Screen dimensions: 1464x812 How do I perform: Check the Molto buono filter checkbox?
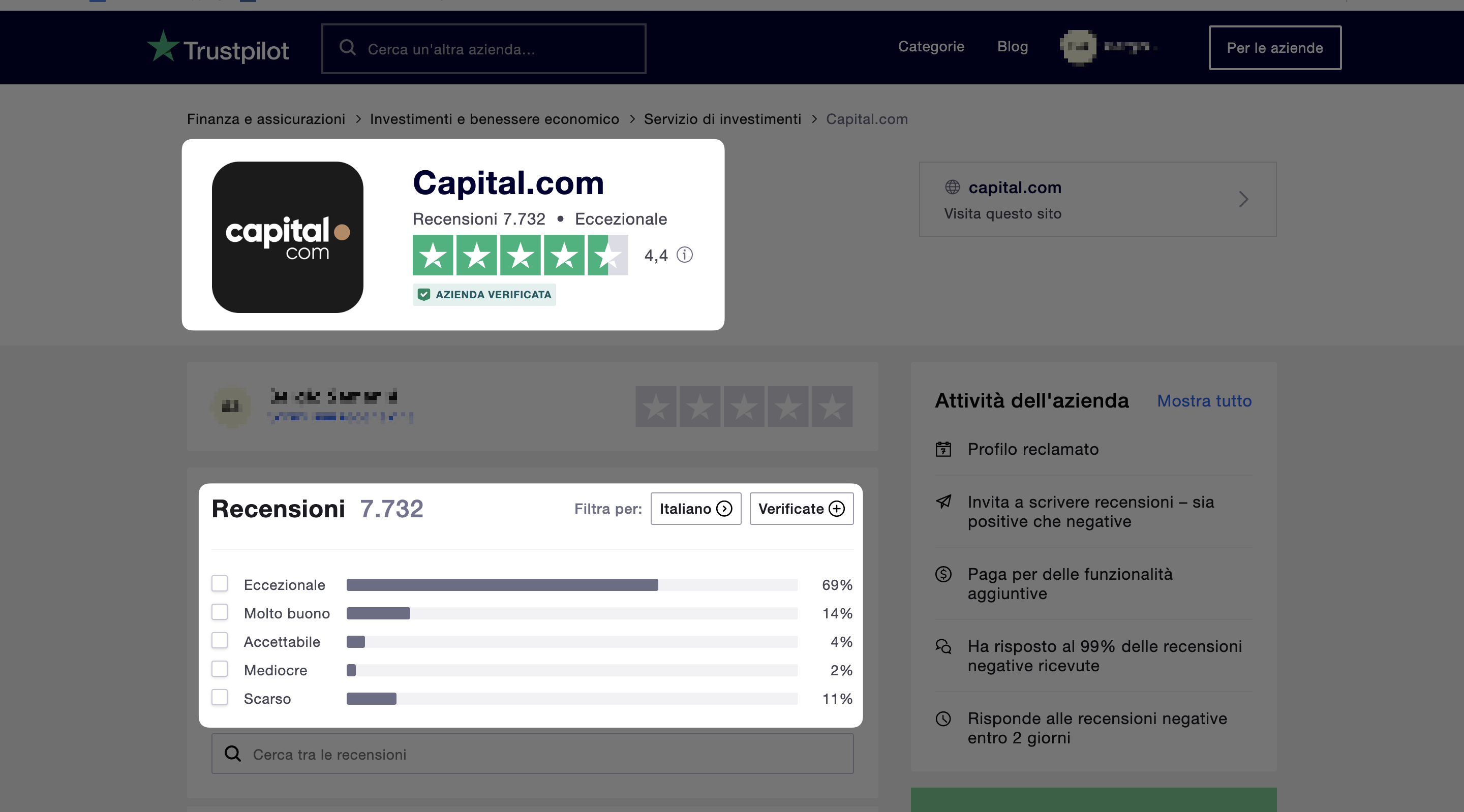tap(220, 612)
